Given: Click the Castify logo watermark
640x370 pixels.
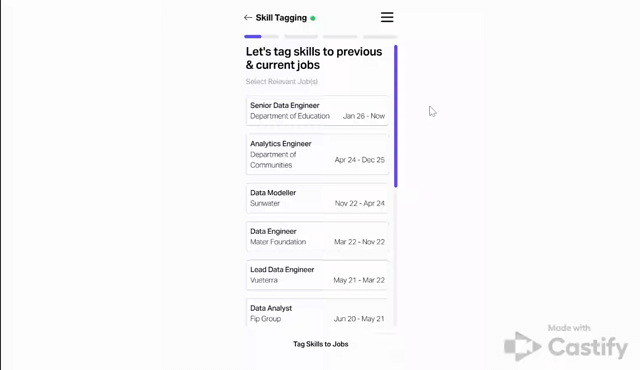Looking at the screenshot, I should [566, 346].
